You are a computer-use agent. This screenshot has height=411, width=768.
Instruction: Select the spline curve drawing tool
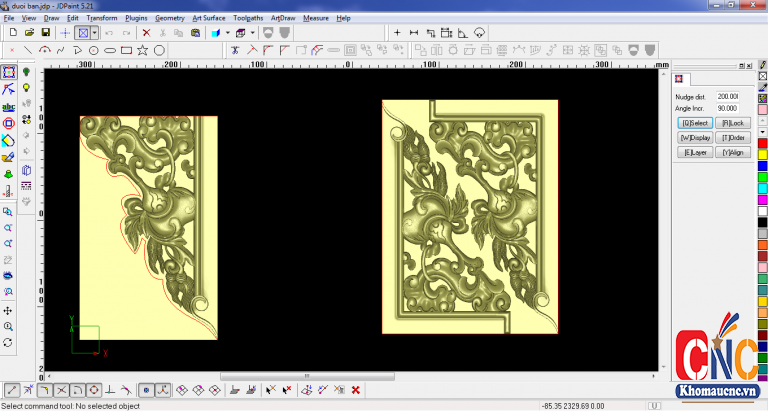60,49
